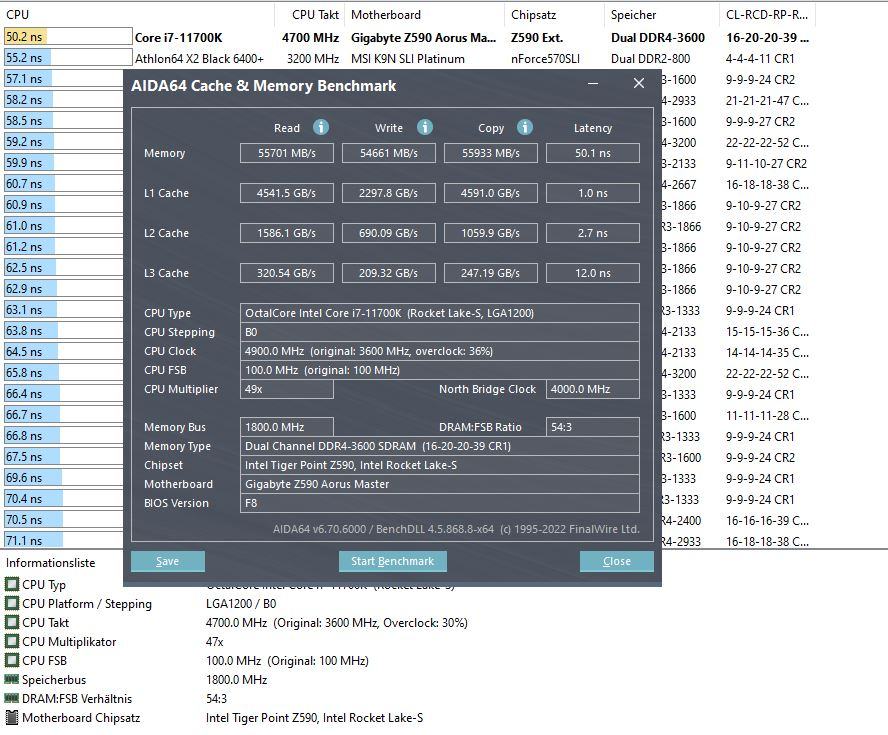Select the L1 Cache Read 4541.5 GB/s
The width and height of the screenshot is (888, 735).
pos(287,193)
